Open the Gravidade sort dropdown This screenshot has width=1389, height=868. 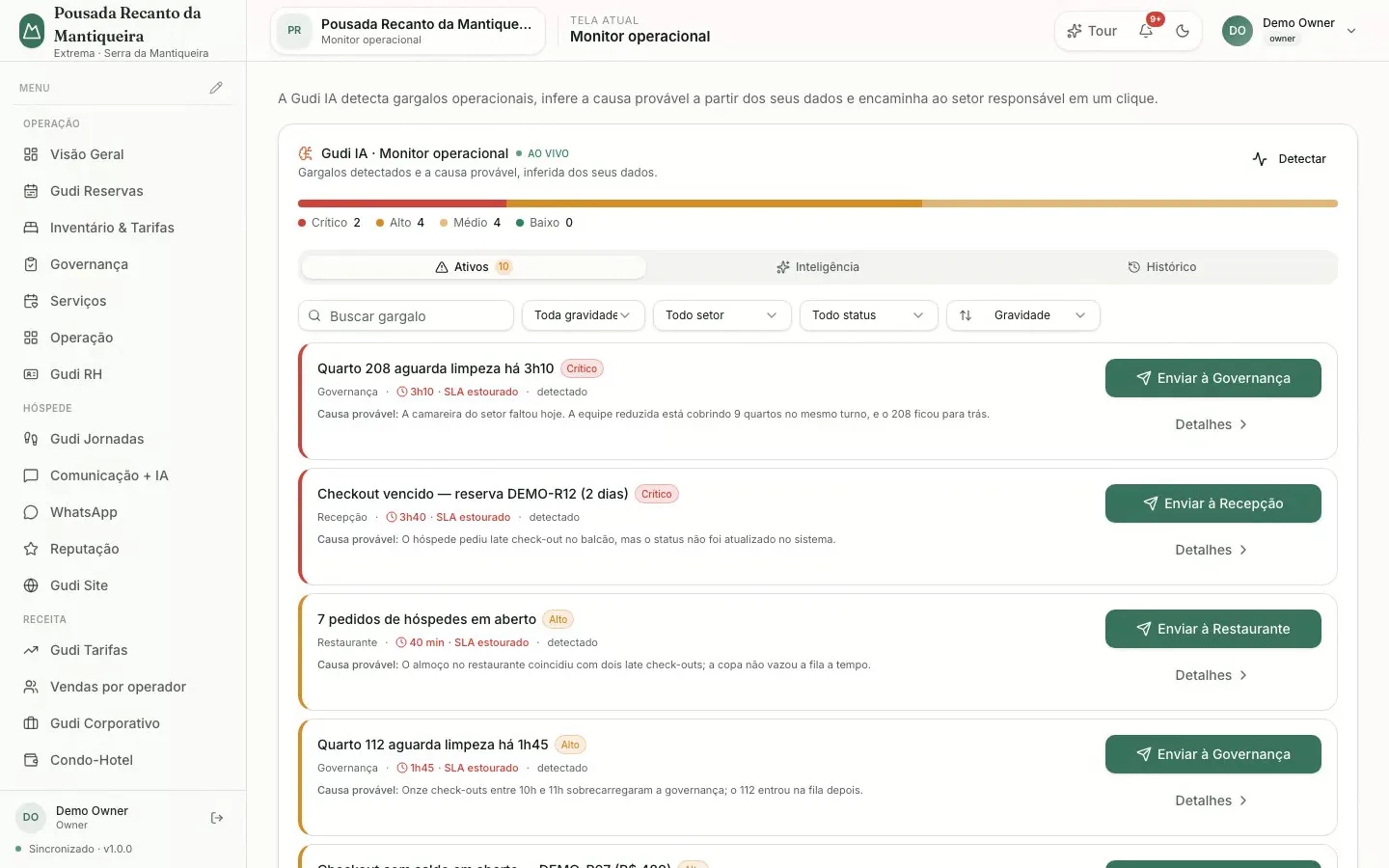tap(1023, 315)
